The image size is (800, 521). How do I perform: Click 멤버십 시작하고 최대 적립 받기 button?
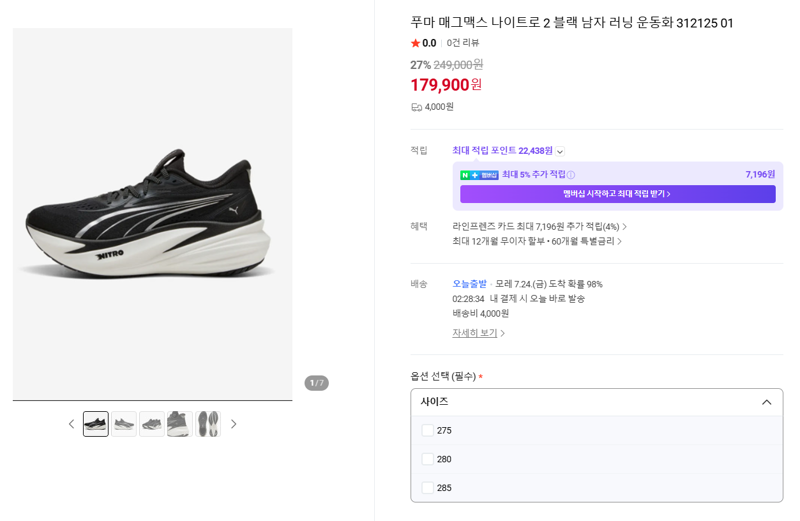click(x=617, y=194)
